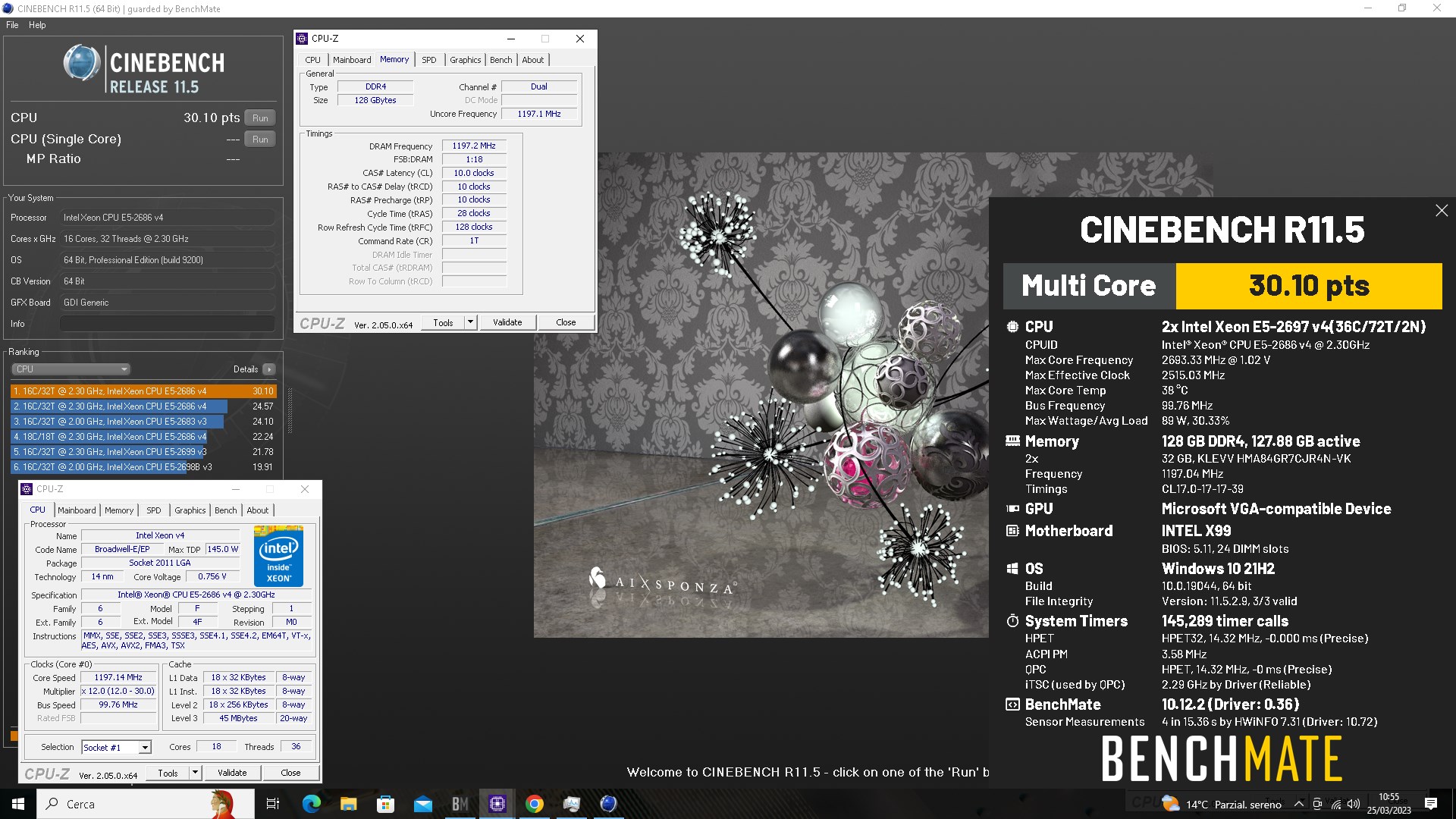Open the Windows Start menu
The width and height of the screenshot is (1456, 819).
(x=18, y=804)
